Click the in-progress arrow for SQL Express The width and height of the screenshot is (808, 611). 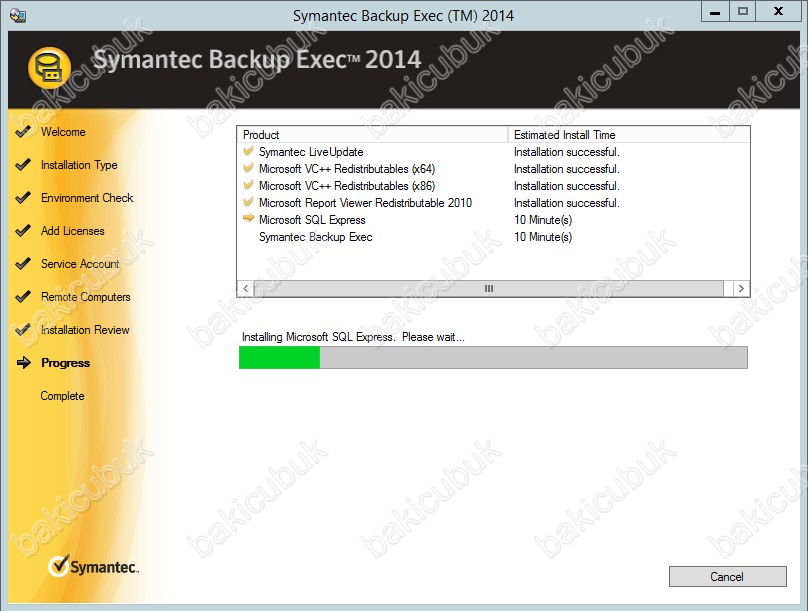(x=248, y=218)
